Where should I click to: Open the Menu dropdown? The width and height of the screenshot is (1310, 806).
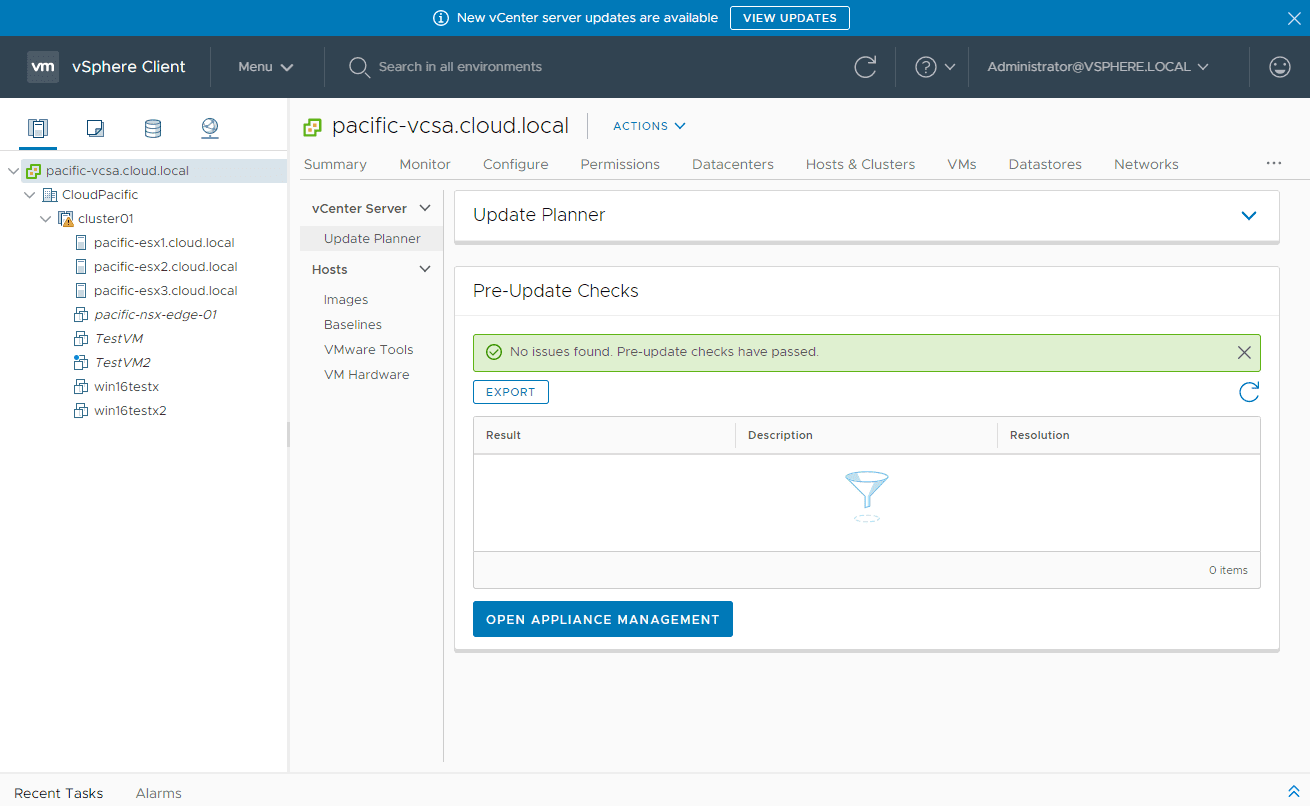tap(266, 67)
